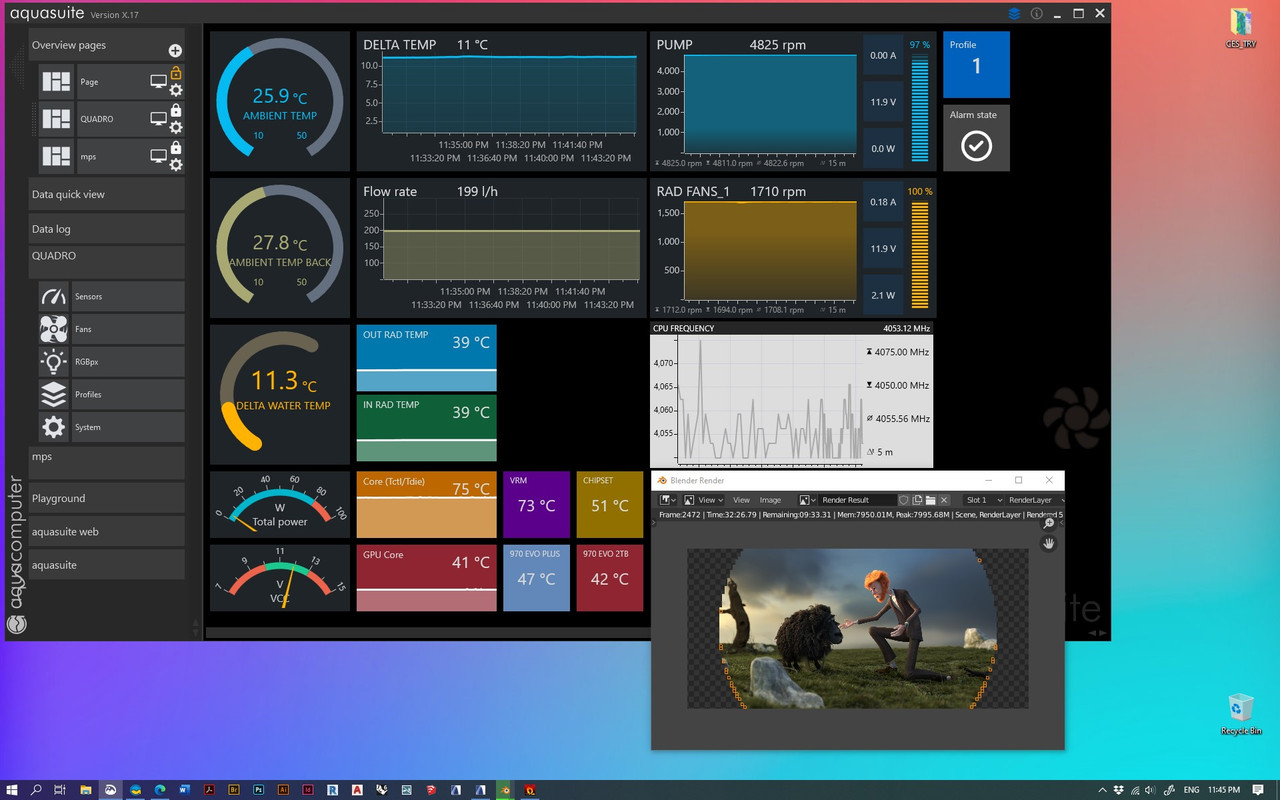Screen dimensions: 1280x800
Task: Open the Fans icon under QUADRO
Action: [53, 329]
